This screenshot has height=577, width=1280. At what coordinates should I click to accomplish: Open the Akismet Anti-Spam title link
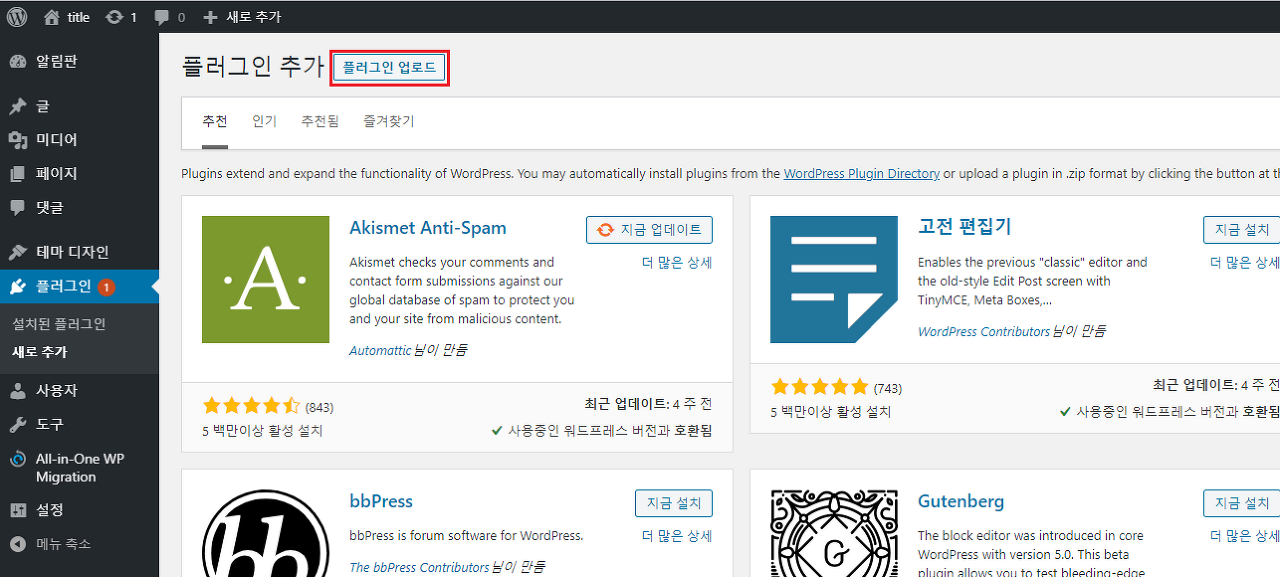tap(428, 228)
